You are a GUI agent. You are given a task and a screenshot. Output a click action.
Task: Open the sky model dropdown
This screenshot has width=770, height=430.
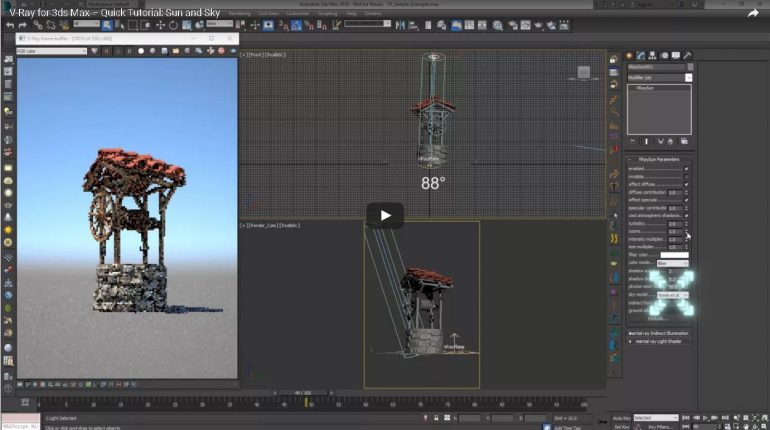(672, 295)
